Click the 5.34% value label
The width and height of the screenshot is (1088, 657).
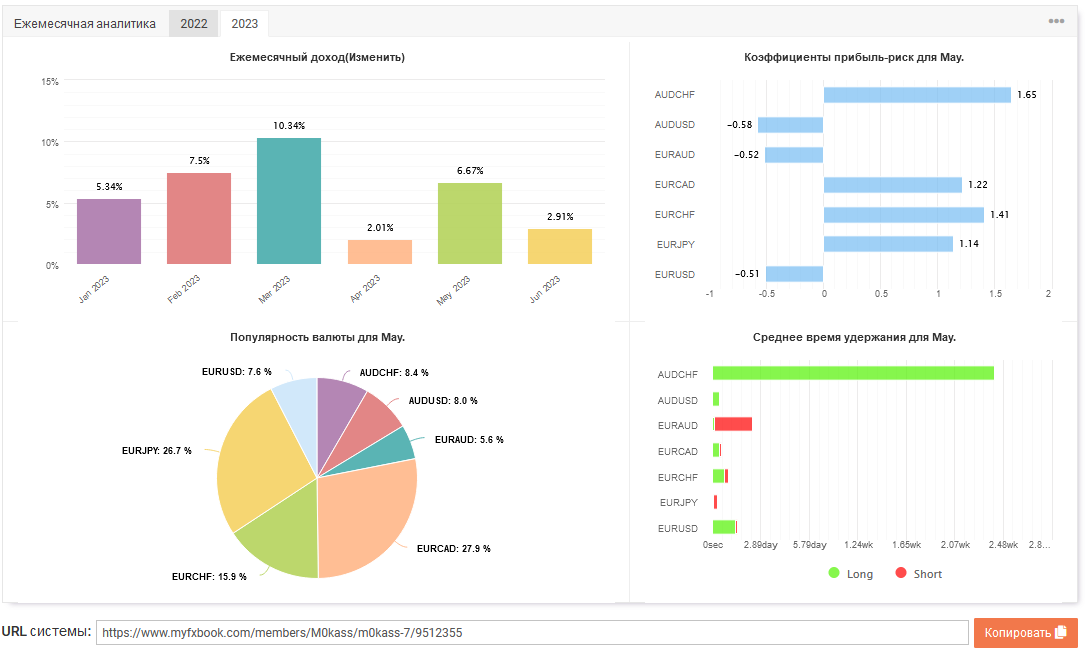click(109, 187)
